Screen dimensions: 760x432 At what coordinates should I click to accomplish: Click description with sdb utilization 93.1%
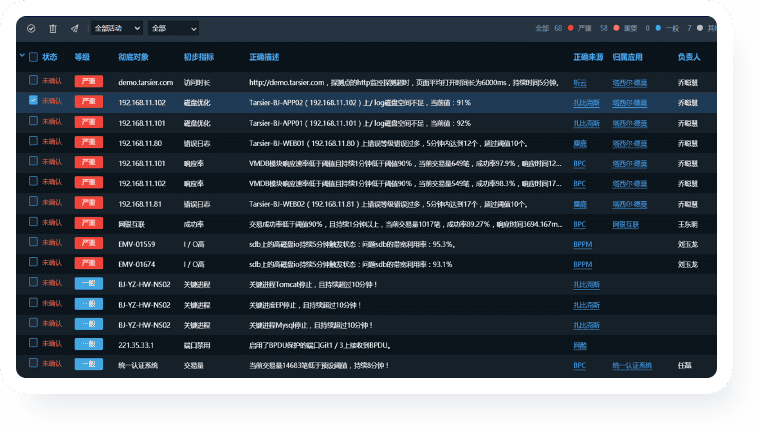[x=350, y=264]
